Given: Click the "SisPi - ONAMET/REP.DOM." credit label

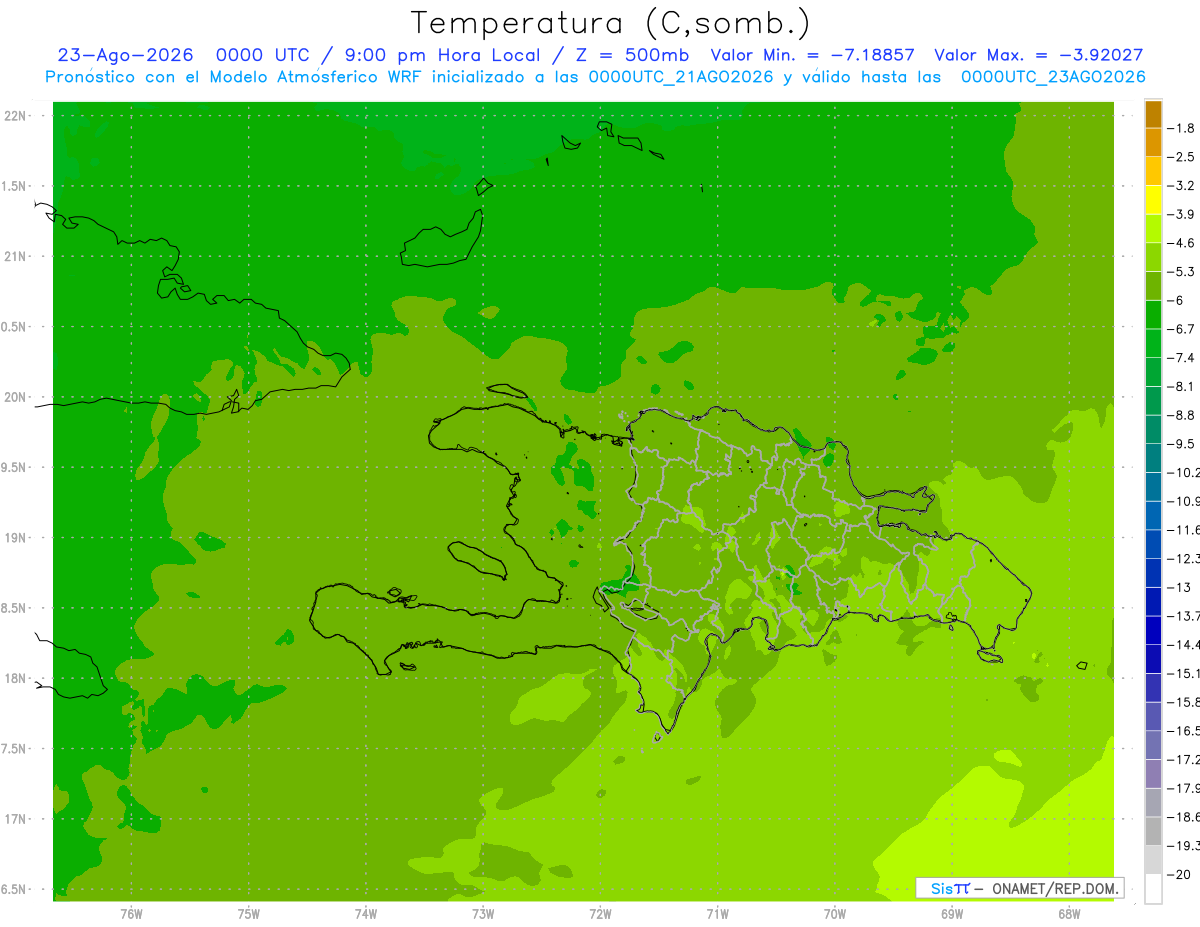Looking at the screenshot, I should [x=1019, y=888].
